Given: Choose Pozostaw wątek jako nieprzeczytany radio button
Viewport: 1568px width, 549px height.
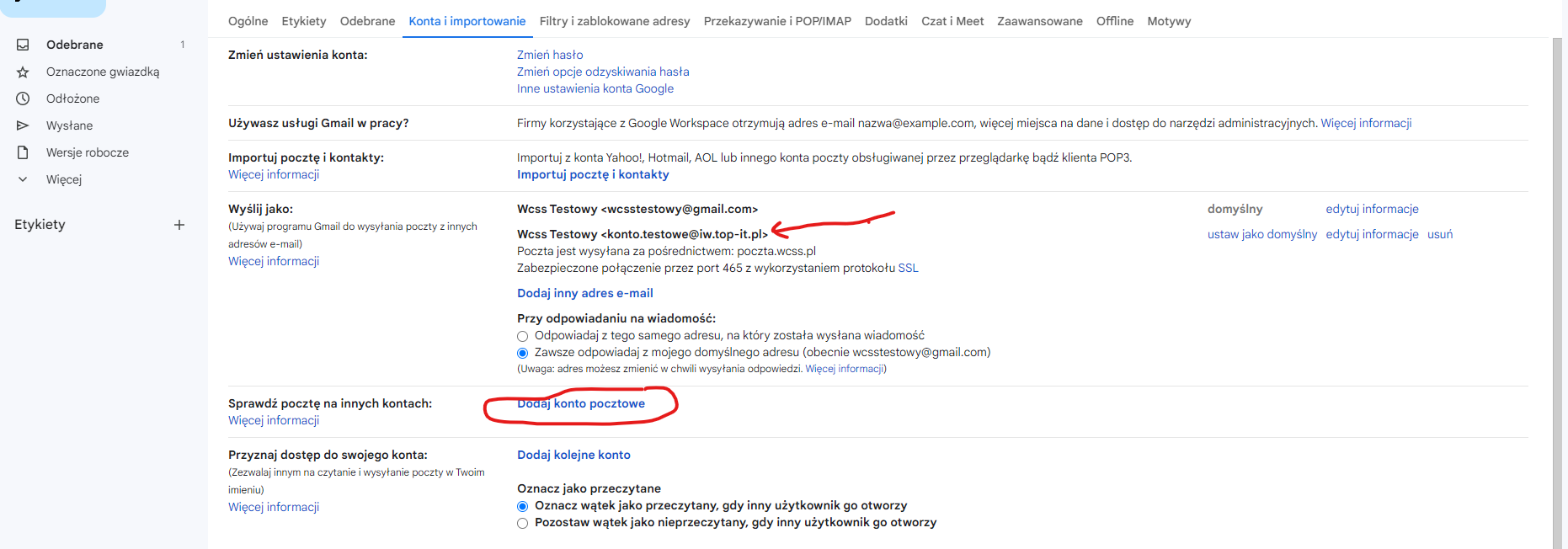Looking at the screenshot, I should (x=523, y=523).
